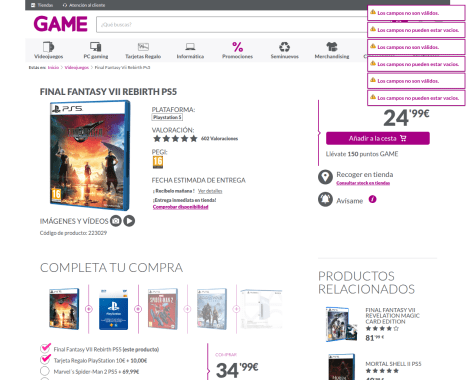Open the Videojuegos category
The height and width of the screenshot is (380, 475).
(48, 50)
